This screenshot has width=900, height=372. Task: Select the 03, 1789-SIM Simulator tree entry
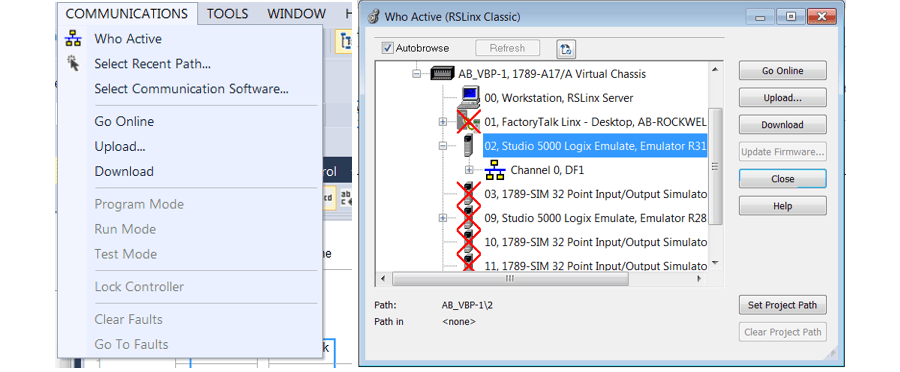pyautogui.click(x=595, y=194)
